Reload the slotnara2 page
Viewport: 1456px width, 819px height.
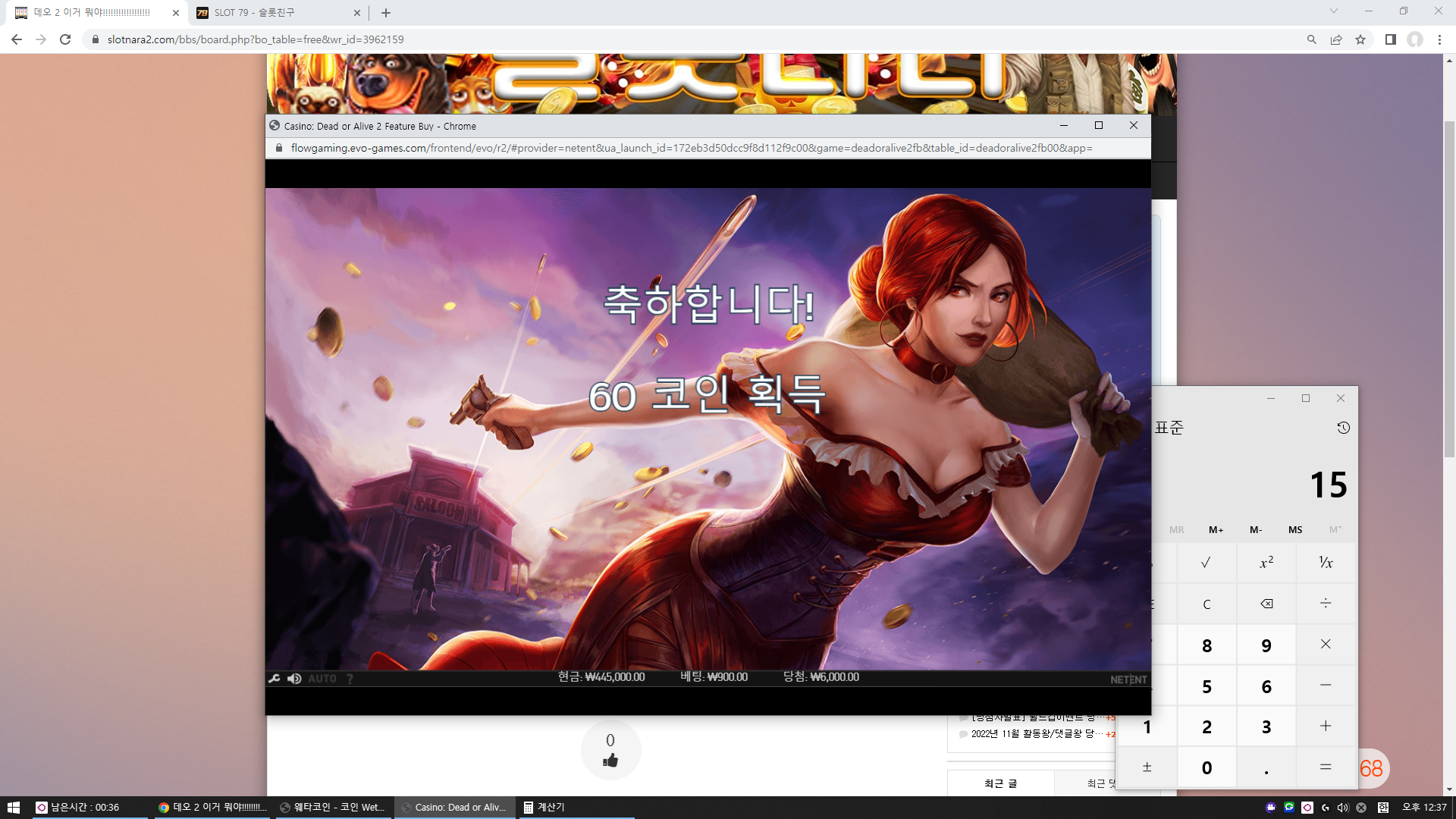[x=65, y=39]
